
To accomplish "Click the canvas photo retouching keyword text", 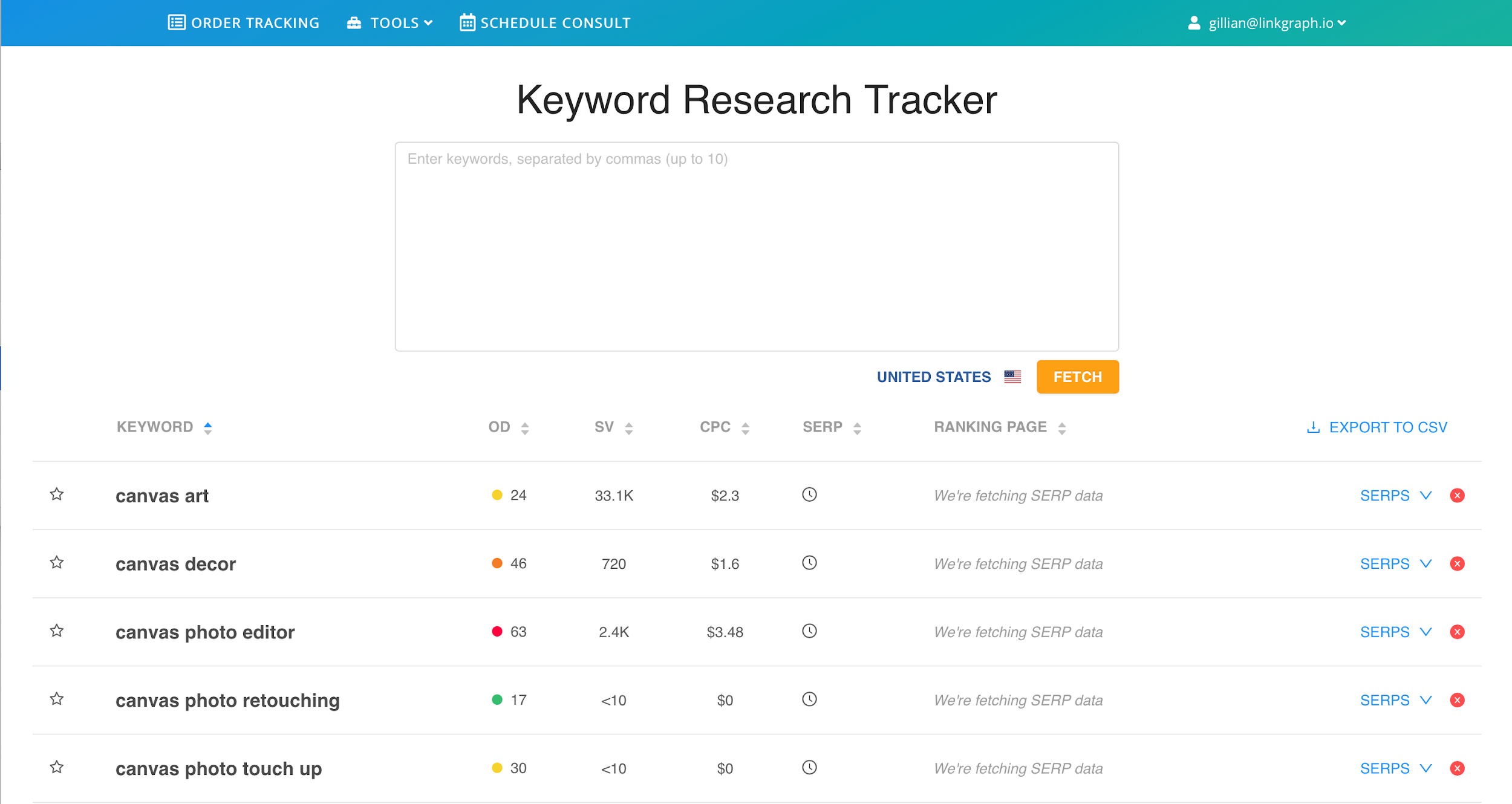I will (x=227, y=701).
